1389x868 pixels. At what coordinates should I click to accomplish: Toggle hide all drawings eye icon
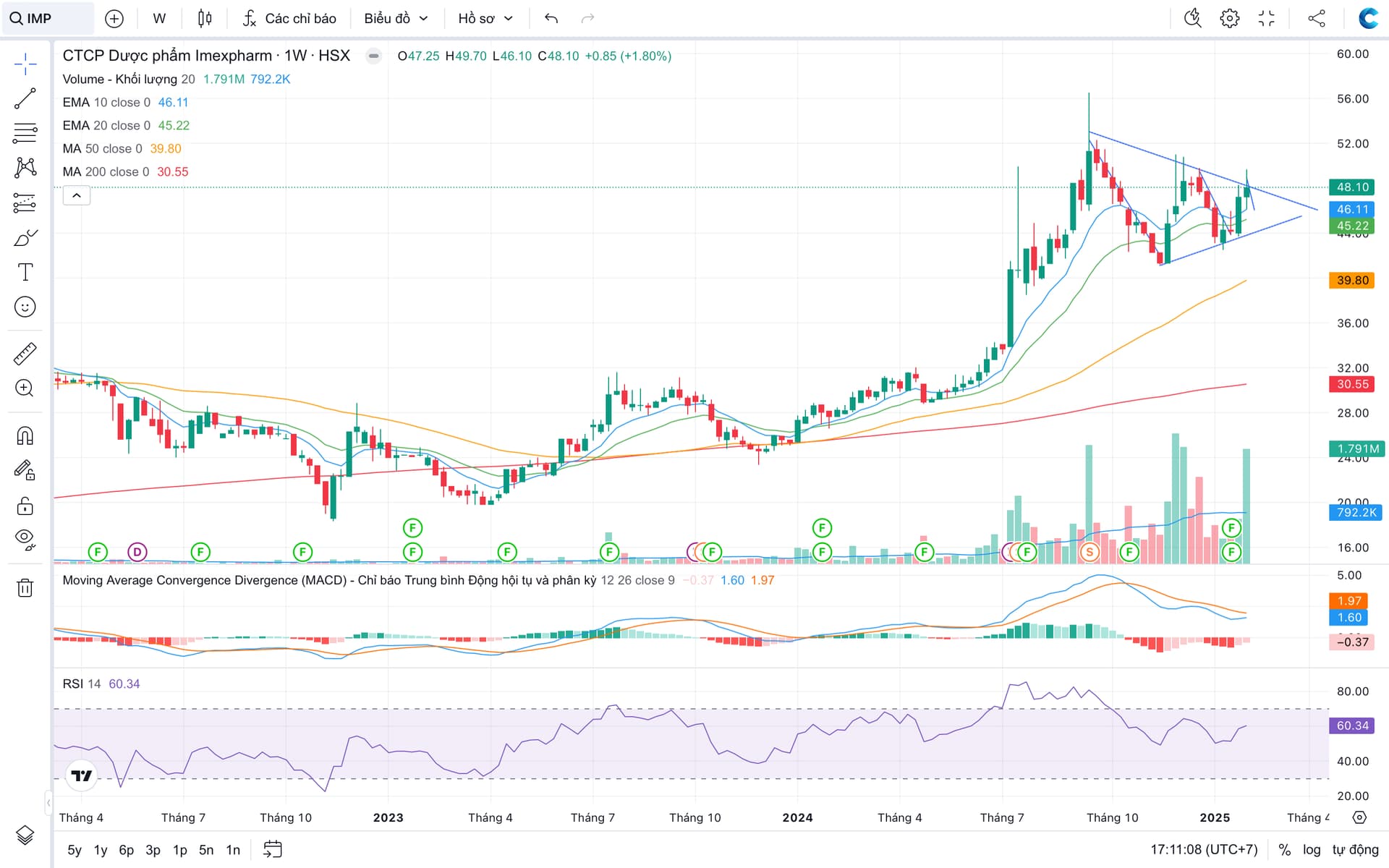coord(25,538)
